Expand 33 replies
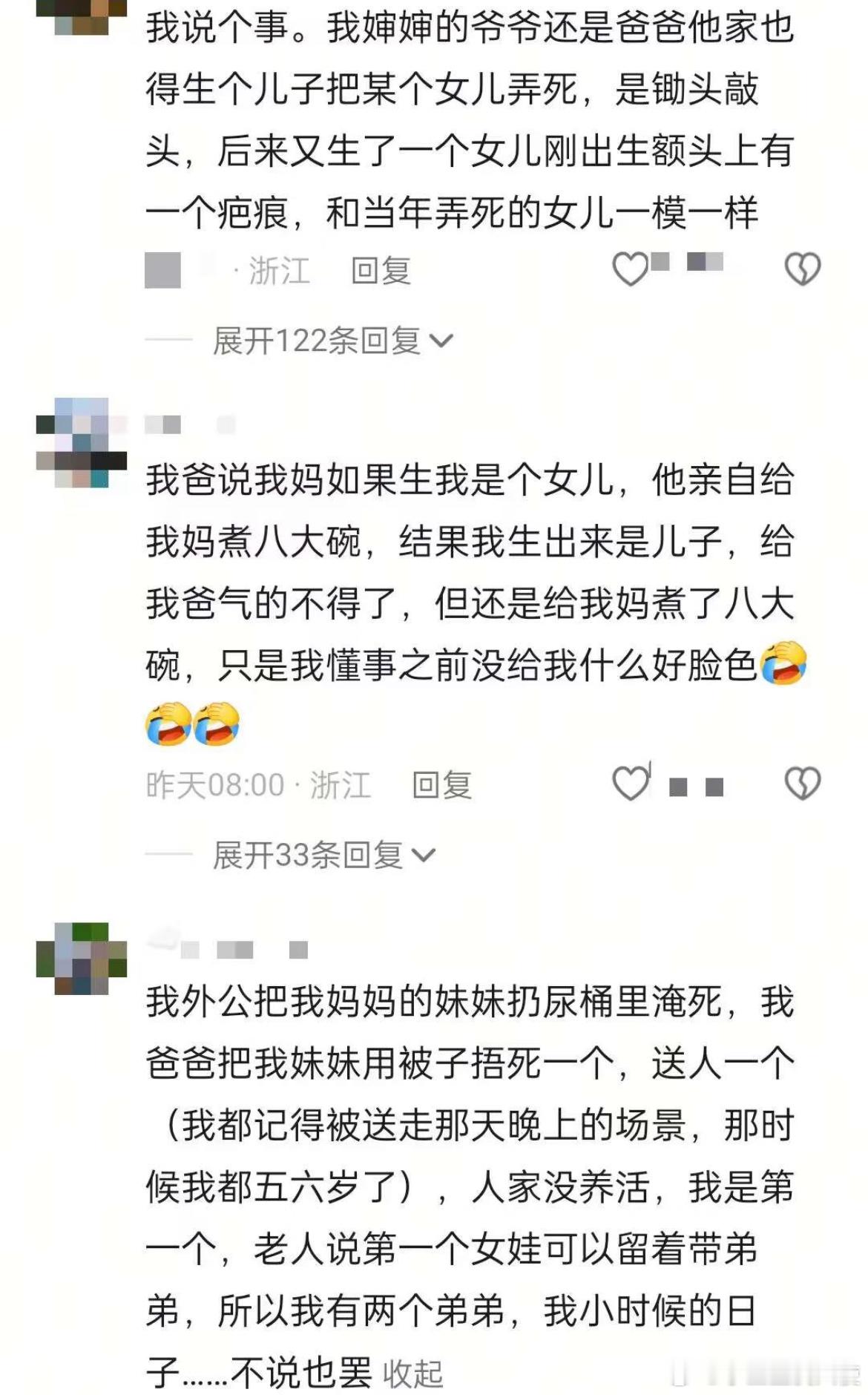 click(308, 855)
